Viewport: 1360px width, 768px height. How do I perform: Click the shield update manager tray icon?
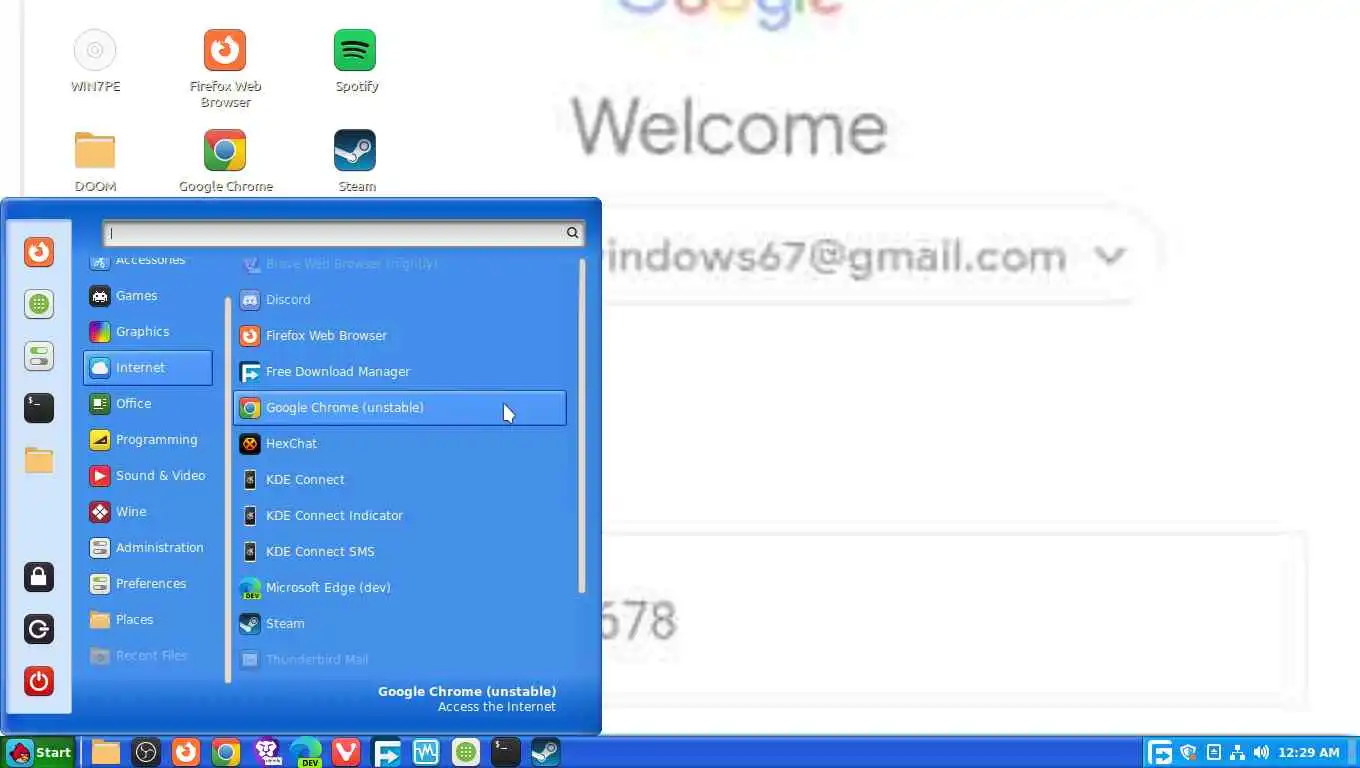tap(1189, 752)
